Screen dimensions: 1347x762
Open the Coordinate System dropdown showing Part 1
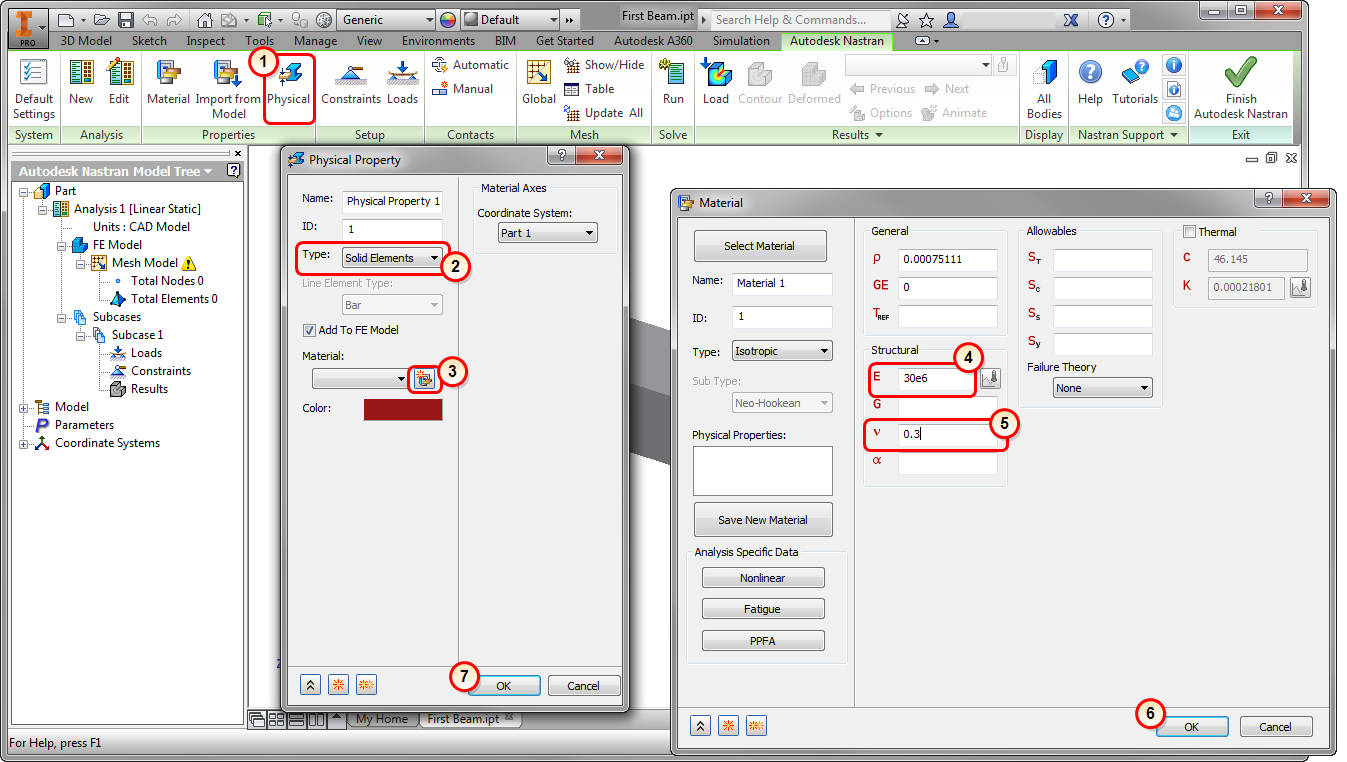547,233
